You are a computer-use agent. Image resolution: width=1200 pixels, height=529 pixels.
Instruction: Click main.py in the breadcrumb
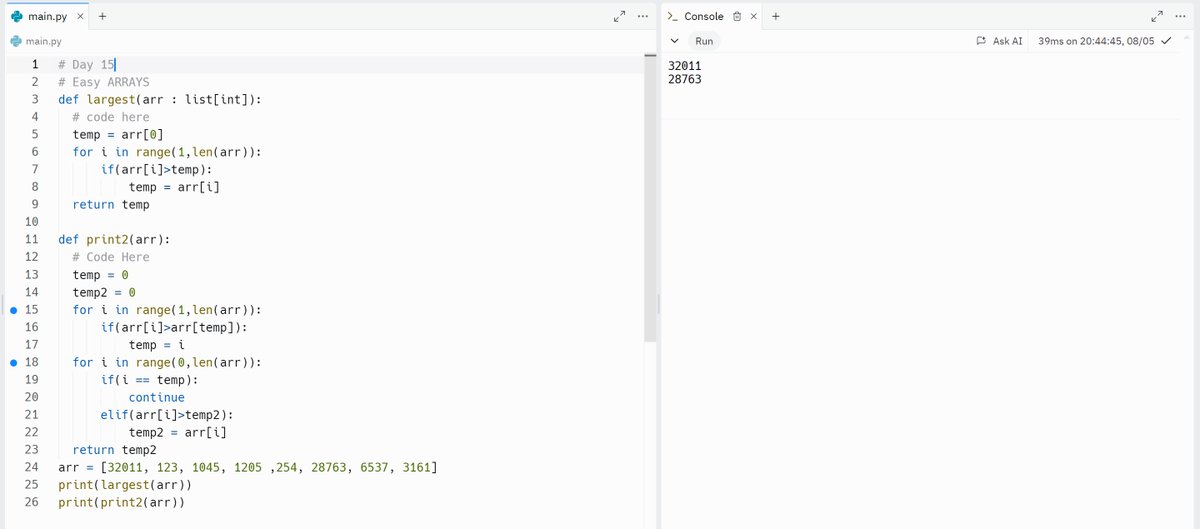43,41
